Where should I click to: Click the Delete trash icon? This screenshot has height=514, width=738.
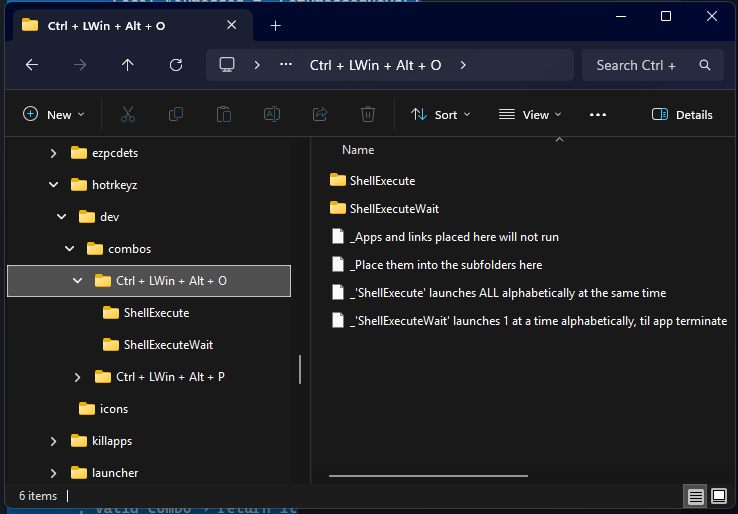pos(368,114)
